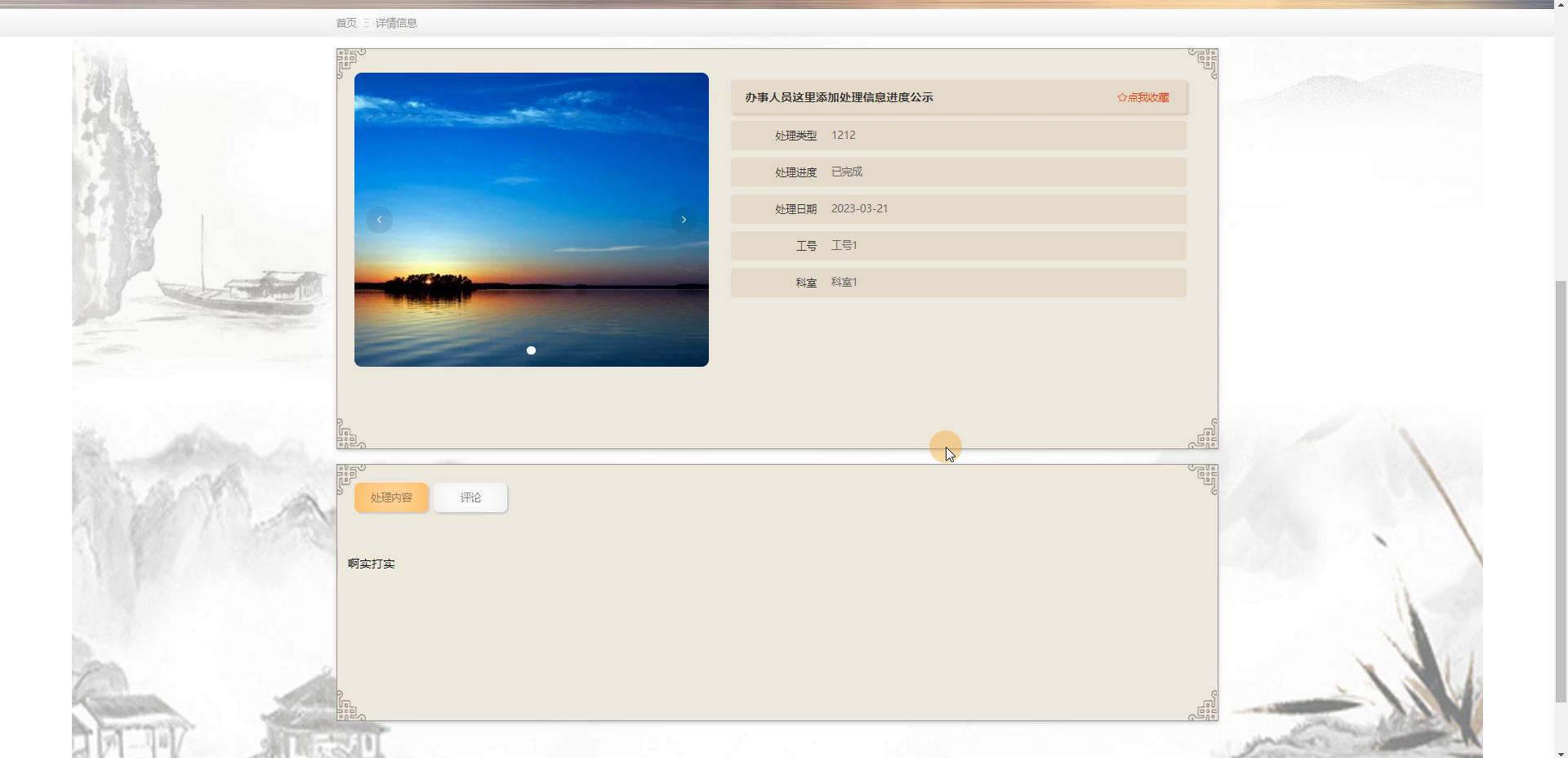
Task: Click the value 工号1
Action: pos(844,246)
